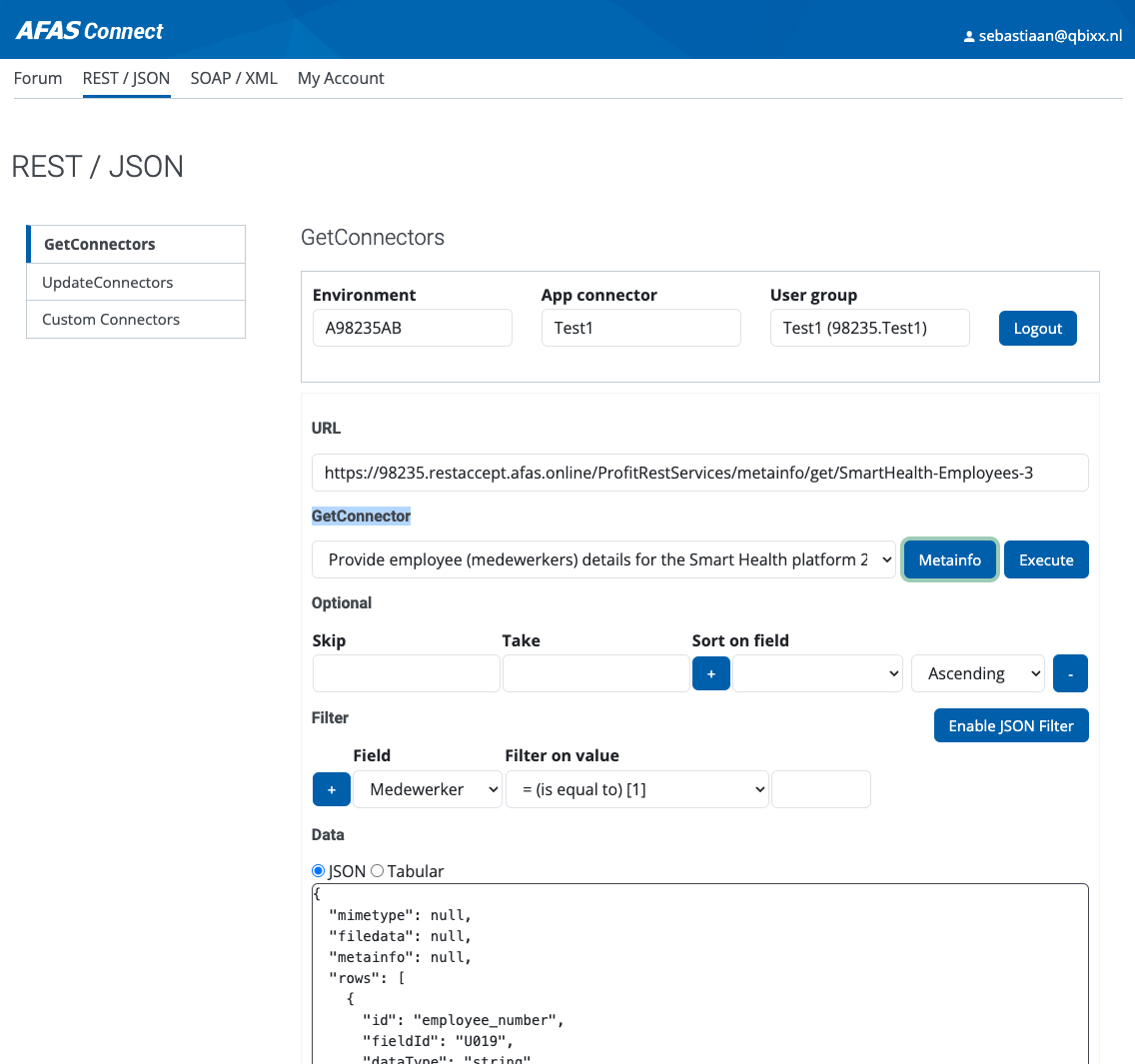Click inside the JSON data output area

click(x=700, y=973)
